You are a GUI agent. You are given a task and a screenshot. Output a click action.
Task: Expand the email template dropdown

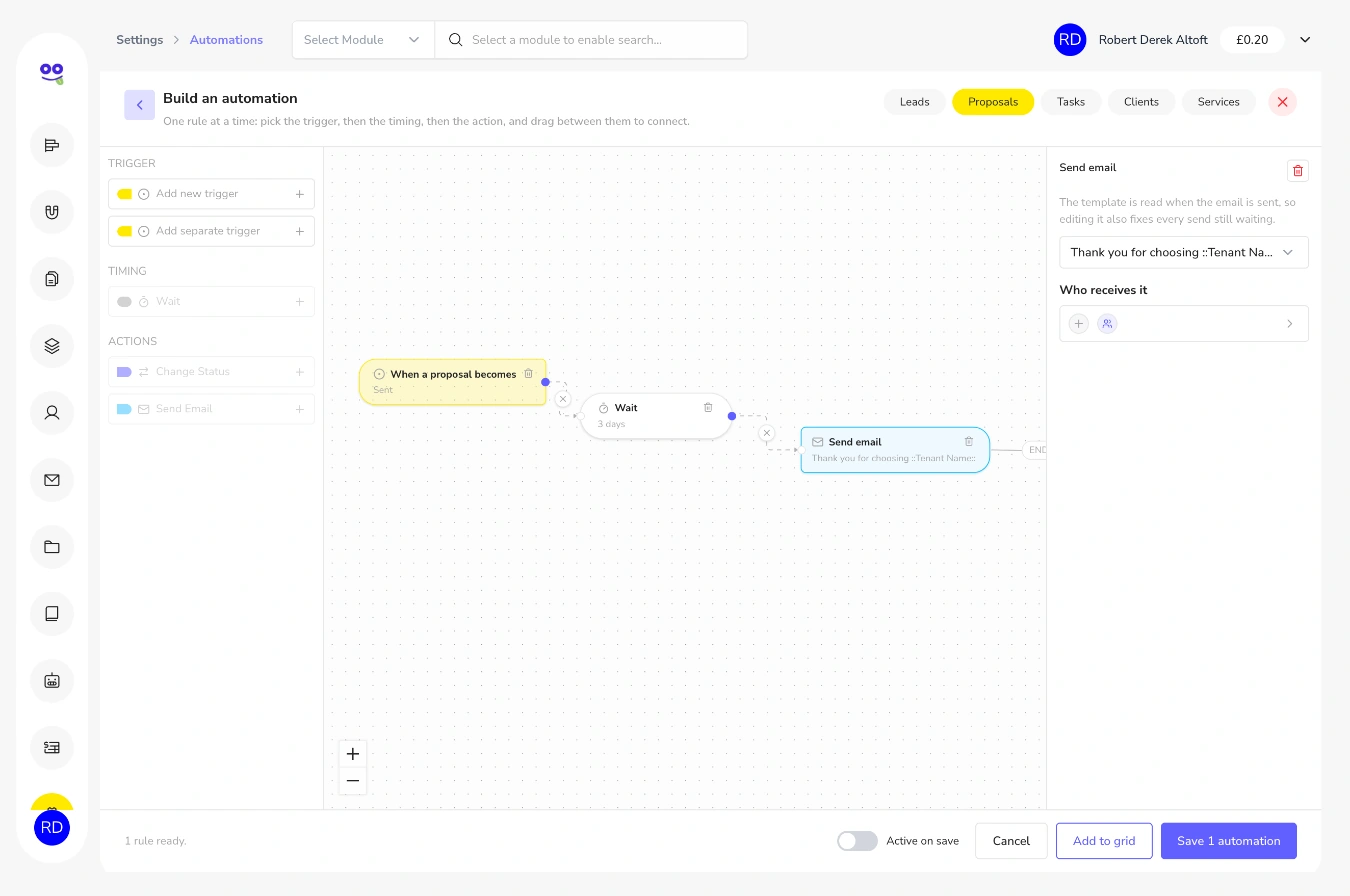tap(1184, 252)
